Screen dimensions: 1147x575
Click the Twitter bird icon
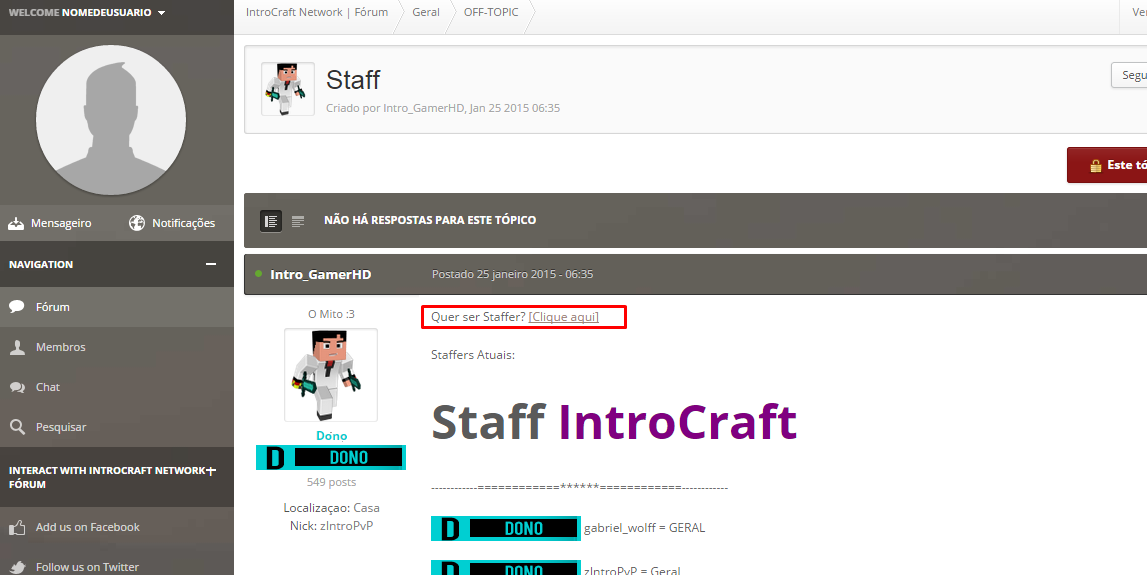click(x=17, y=567)
